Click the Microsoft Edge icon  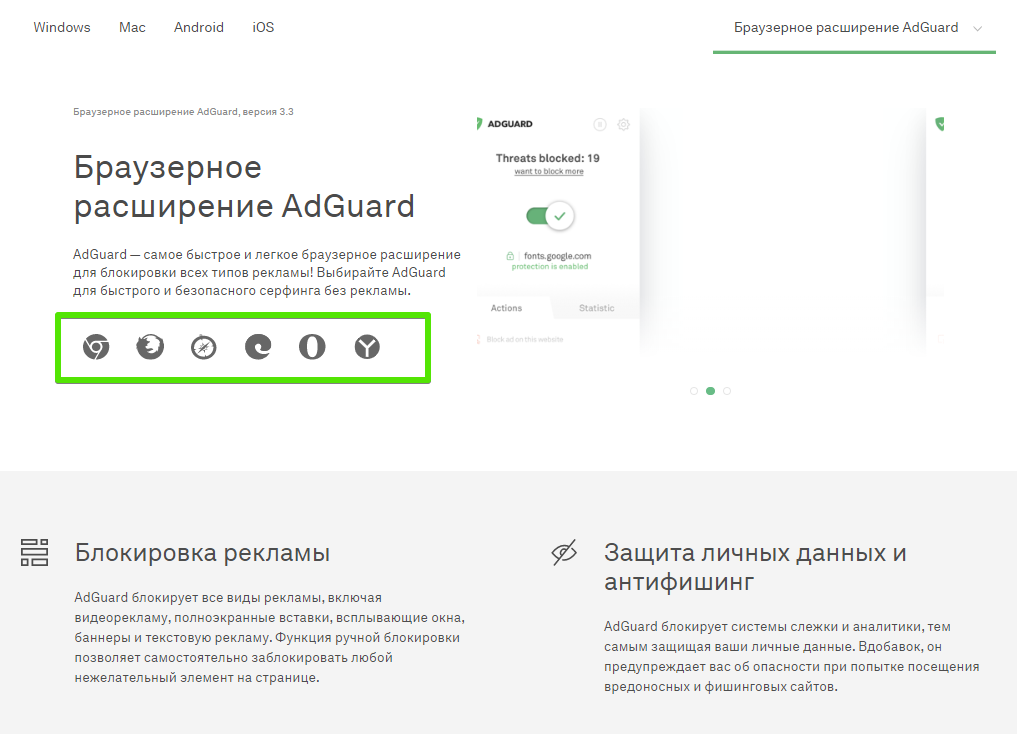[x=258, y=347]
